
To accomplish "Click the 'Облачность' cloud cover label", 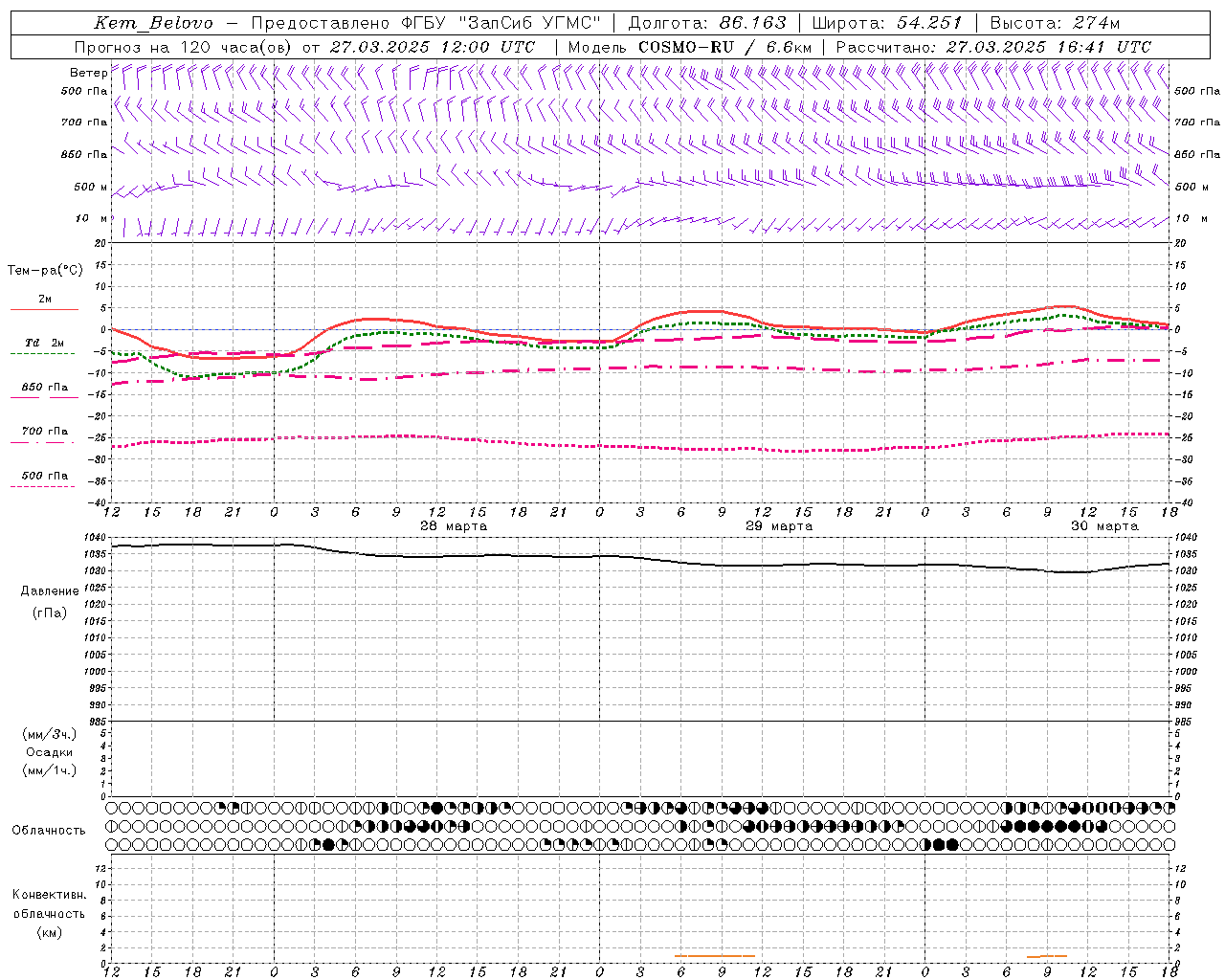I will coord(49,830).
